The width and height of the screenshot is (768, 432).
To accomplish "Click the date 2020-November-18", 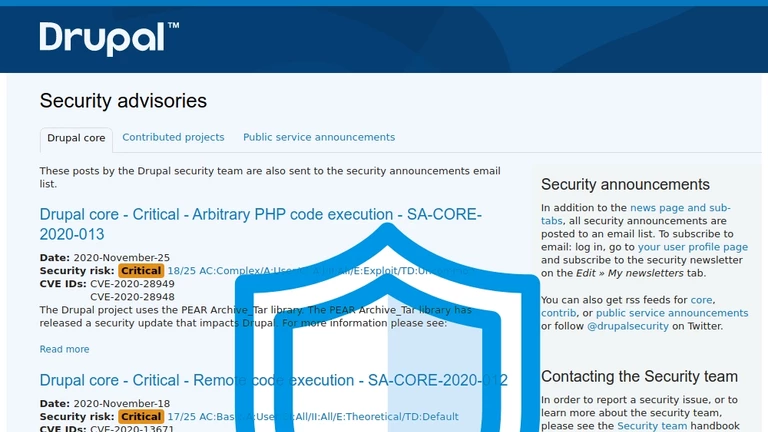I will tap(121, 404).
